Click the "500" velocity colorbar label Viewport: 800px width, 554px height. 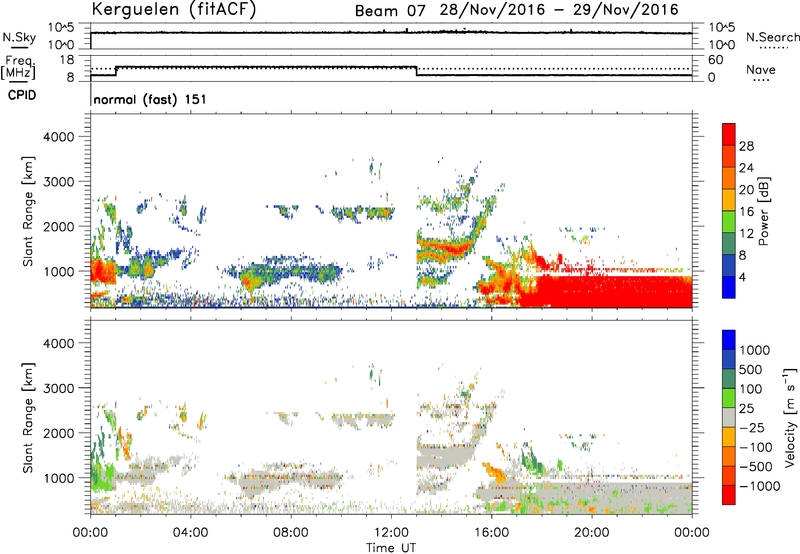tap(751, 369)
